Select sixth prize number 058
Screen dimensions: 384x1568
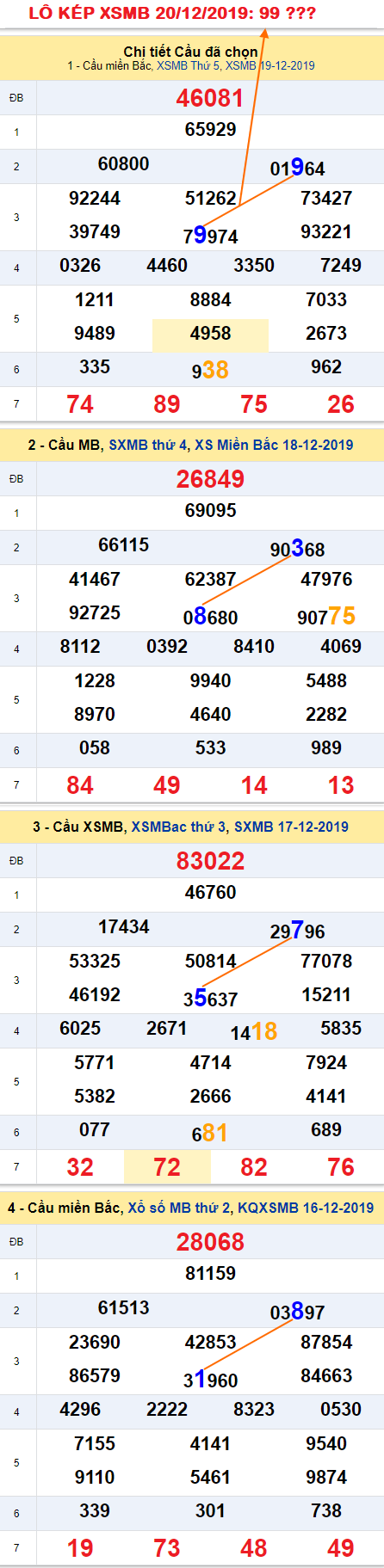coord(95,748)
